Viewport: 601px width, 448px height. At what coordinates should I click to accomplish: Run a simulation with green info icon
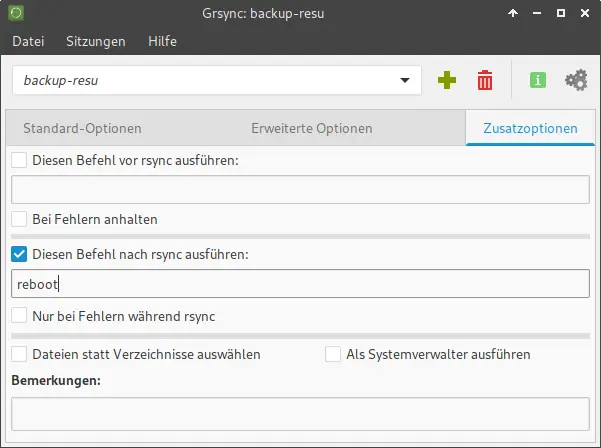click(x=538, y=81)
